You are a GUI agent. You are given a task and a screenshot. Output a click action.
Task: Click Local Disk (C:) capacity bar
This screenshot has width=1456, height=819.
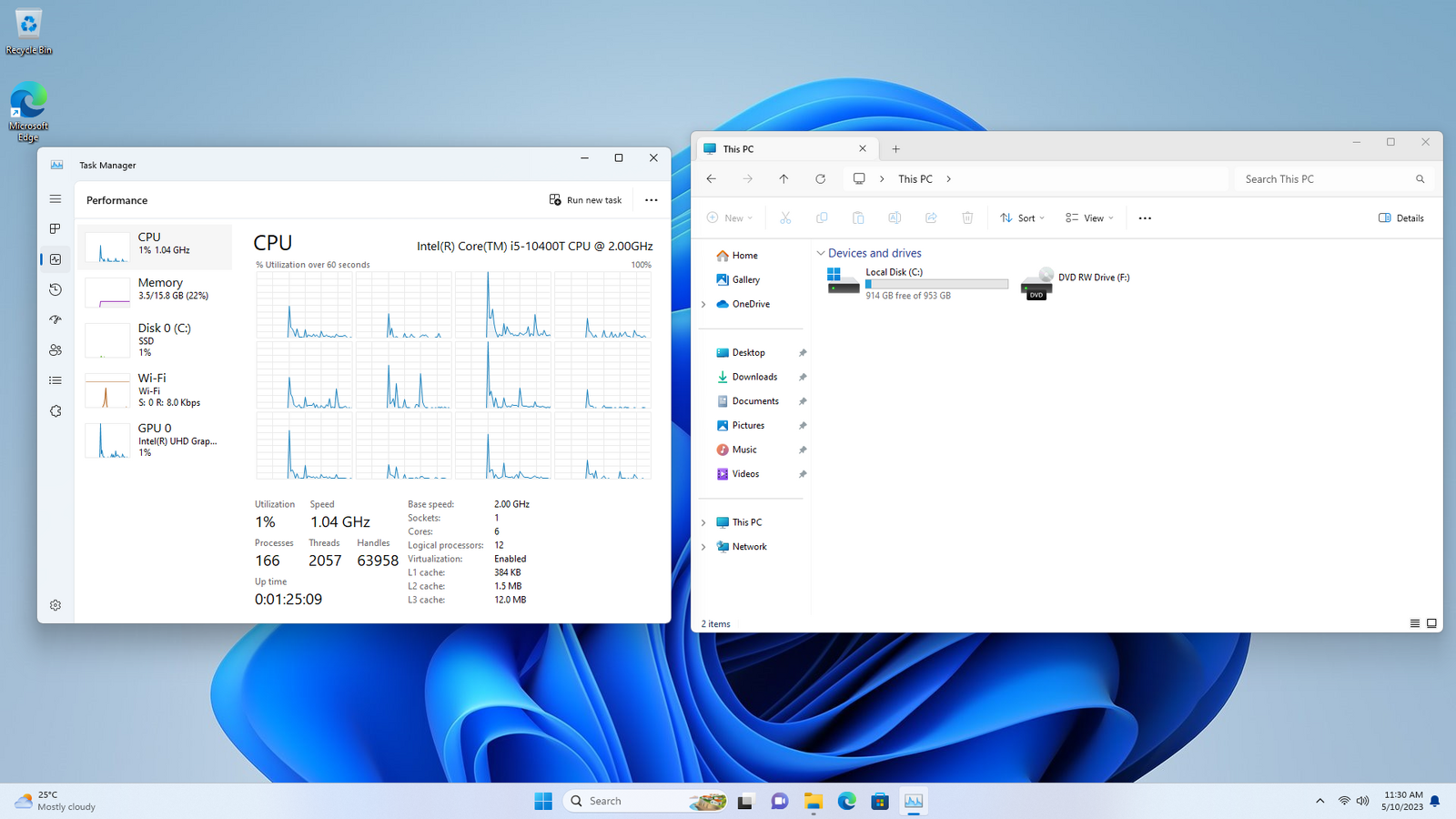click(936, 284)
